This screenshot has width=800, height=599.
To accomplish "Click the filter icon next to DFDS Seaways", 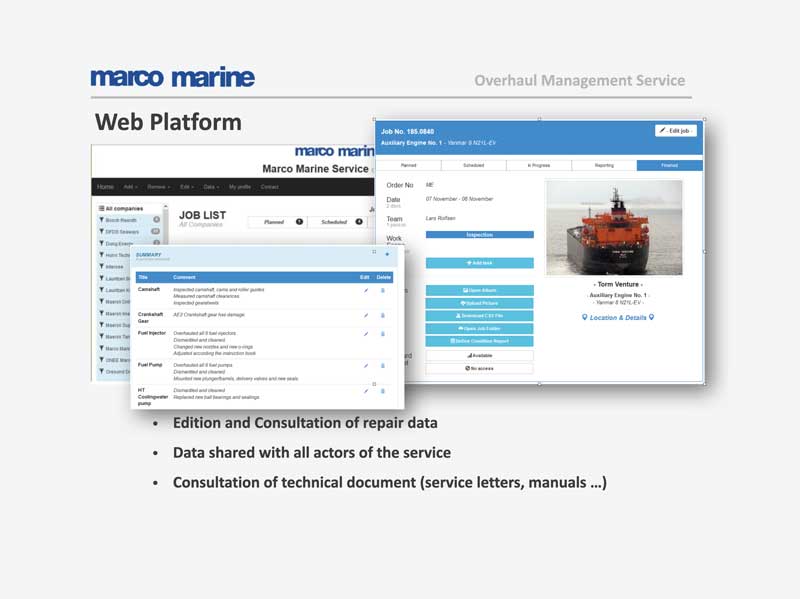I will click(102, 231).
